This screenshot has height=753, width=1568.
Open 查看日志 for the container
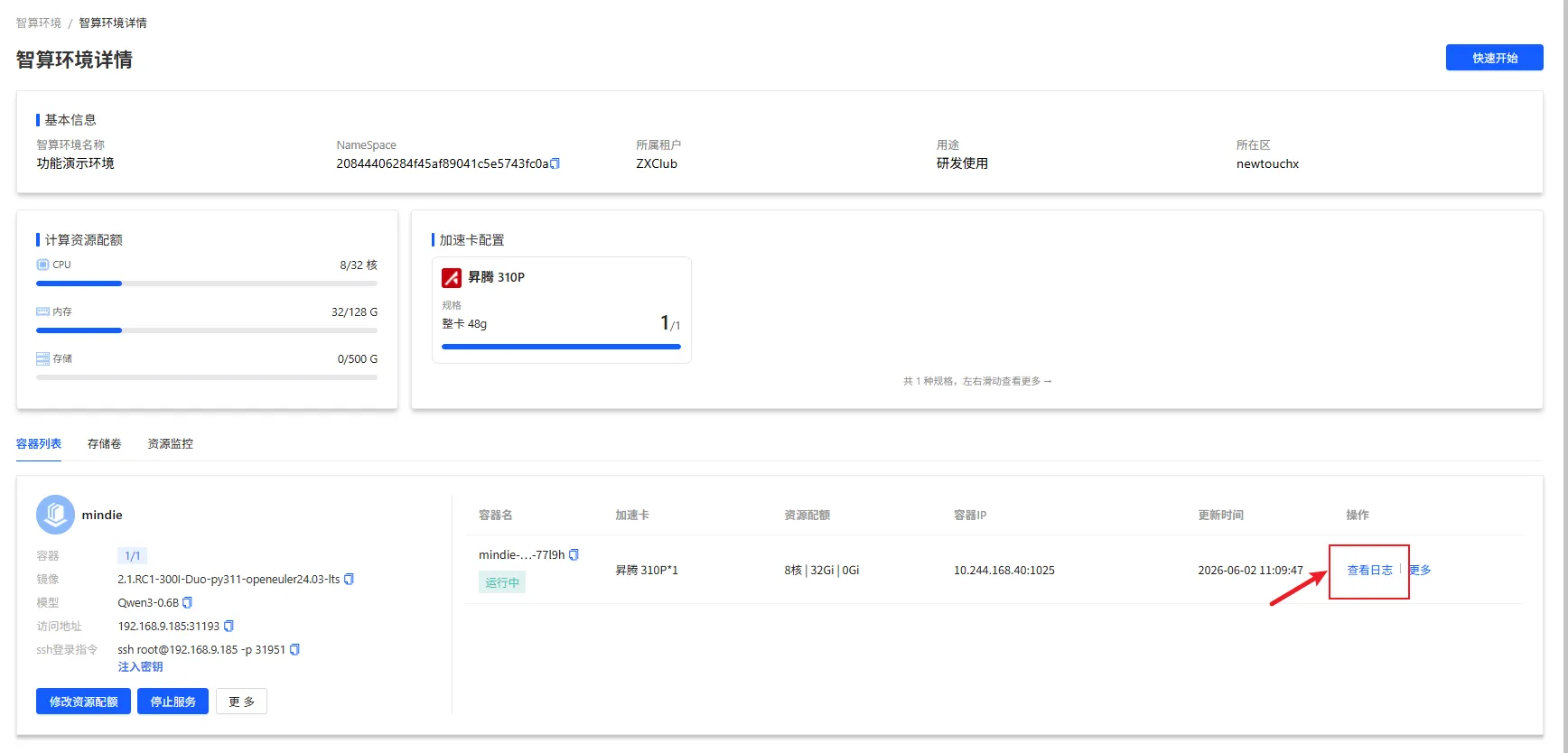[x=1369, y=570]
